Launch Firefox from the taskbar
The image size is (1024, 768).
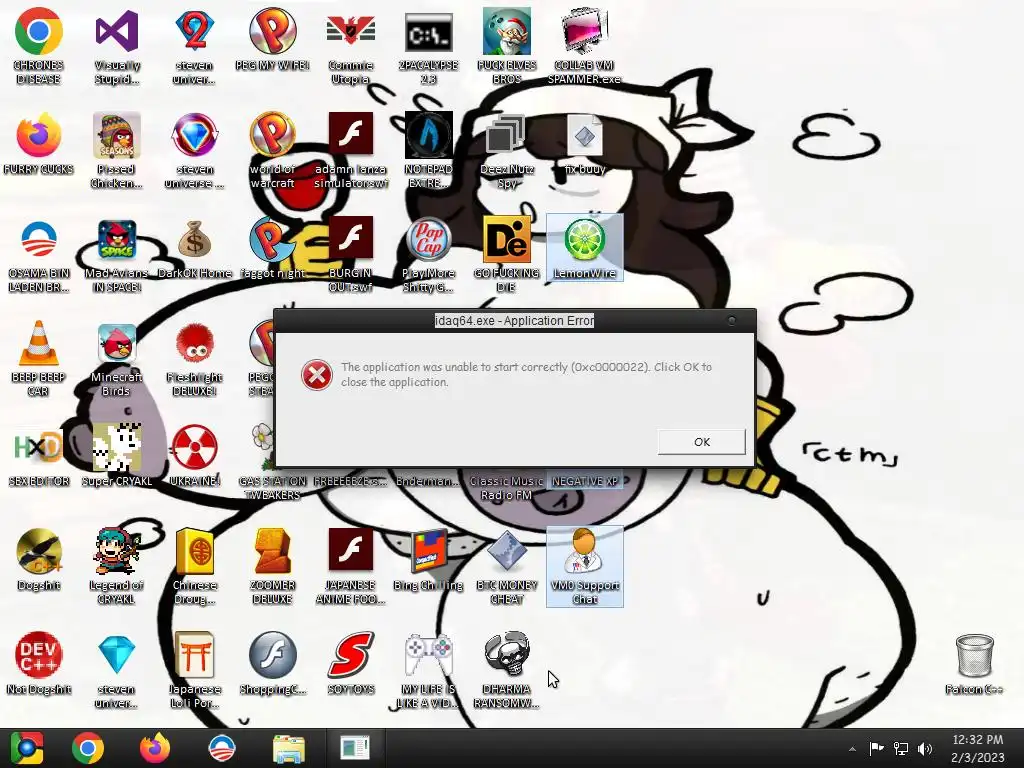155,748
